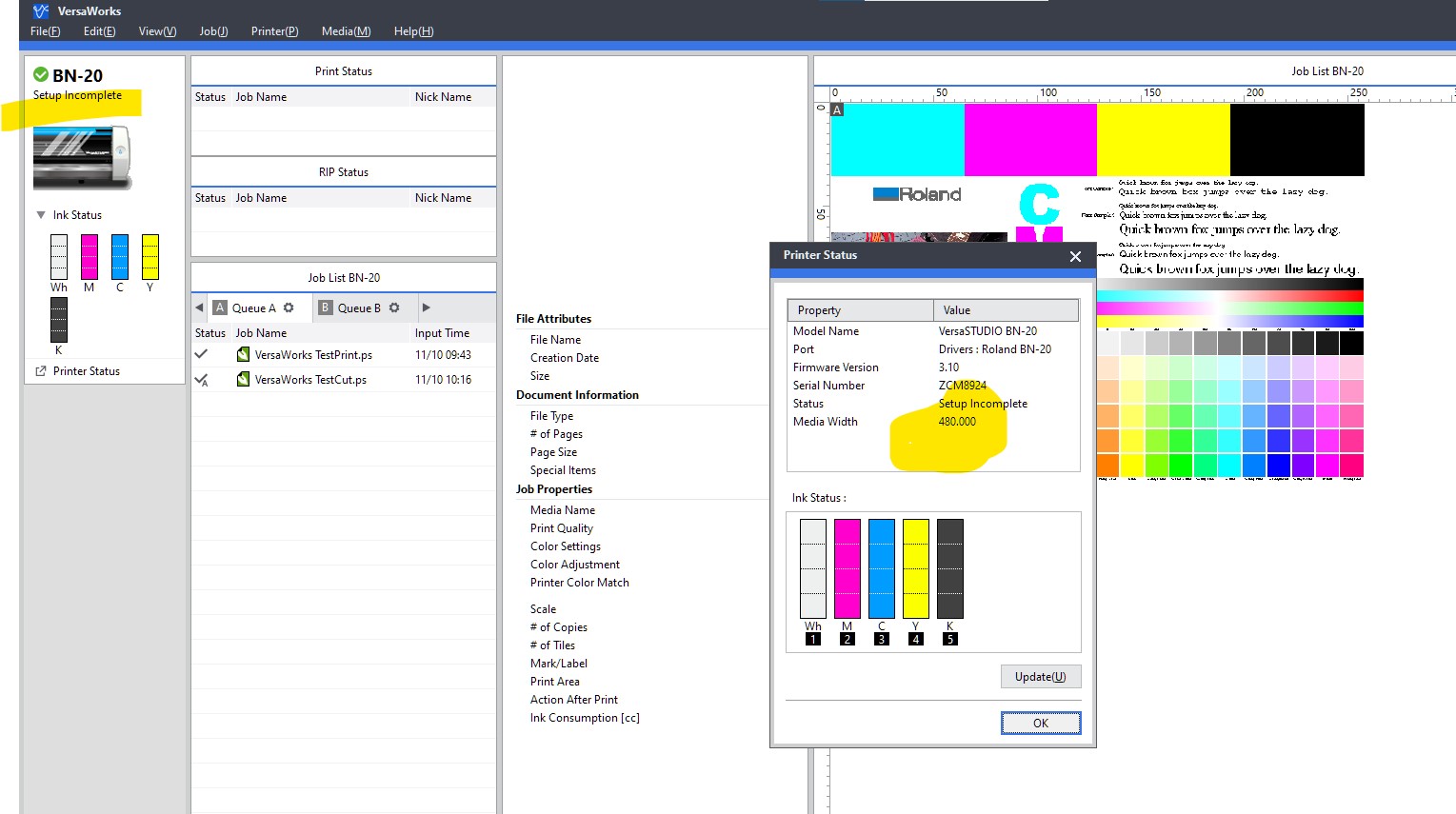
Task: Open the Printer menu
Action: (274, 31)
